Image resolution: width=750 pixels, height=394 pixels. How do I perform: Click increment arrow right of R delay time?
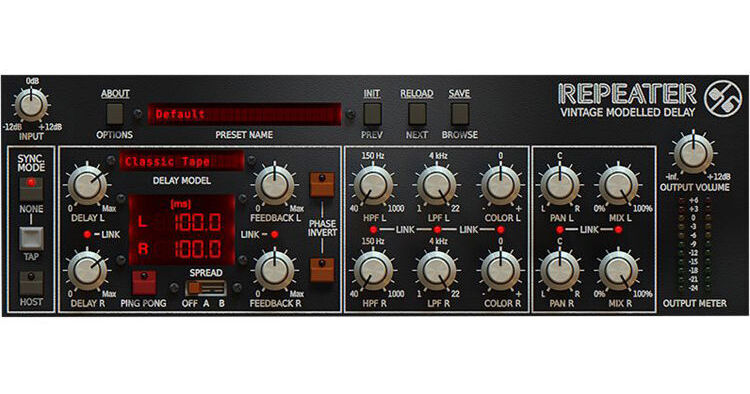coord(243,260)
